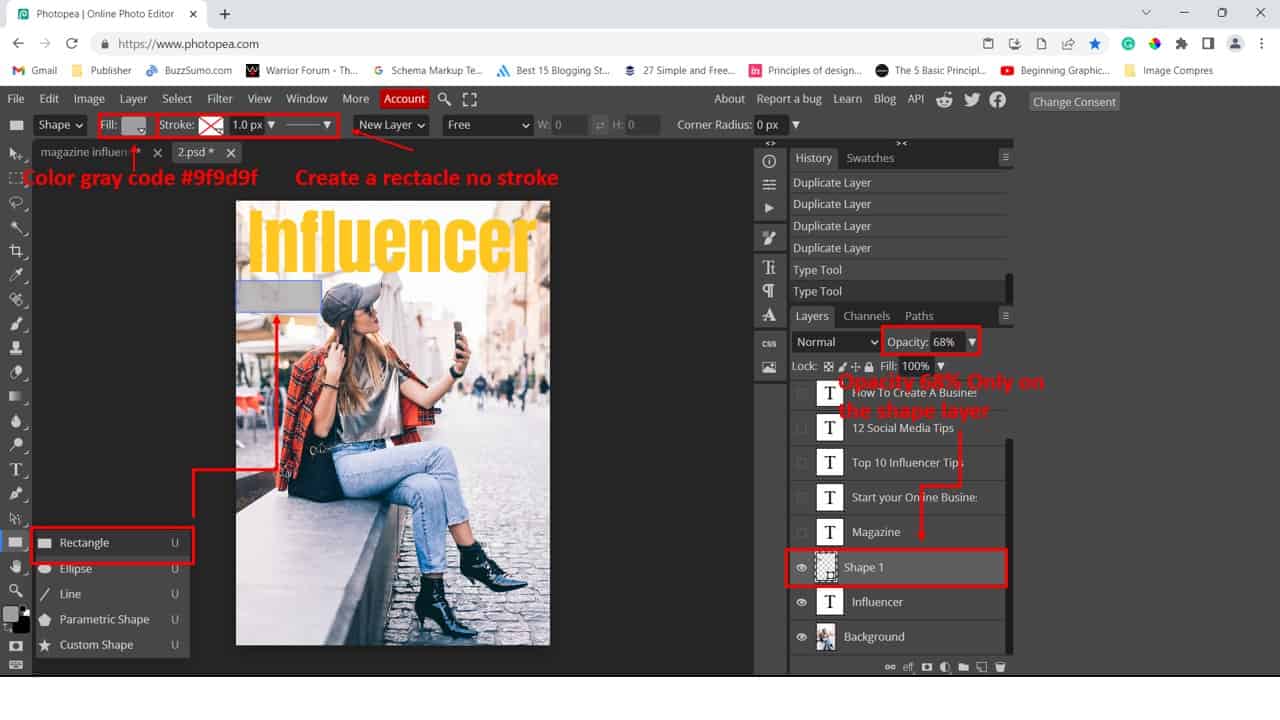Viewport: 1280px width, 720px height.
Task: Click the delete layer trash icon
Action: (1000, 667)
